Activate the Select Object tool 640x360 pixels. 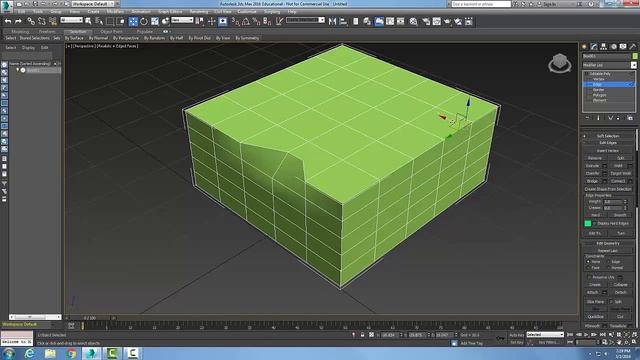88,21
